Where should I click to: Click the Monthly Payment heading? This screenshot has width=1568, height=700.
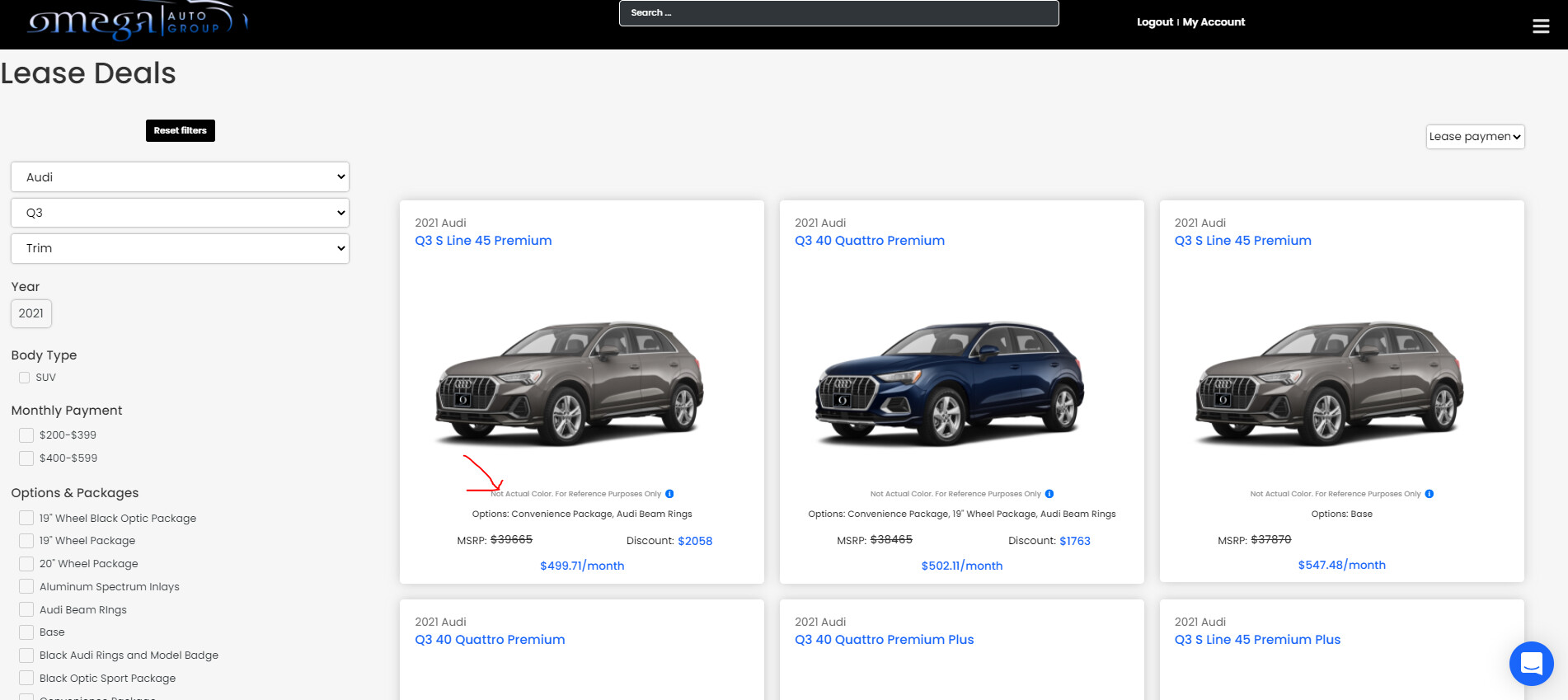tap(67, 411)
